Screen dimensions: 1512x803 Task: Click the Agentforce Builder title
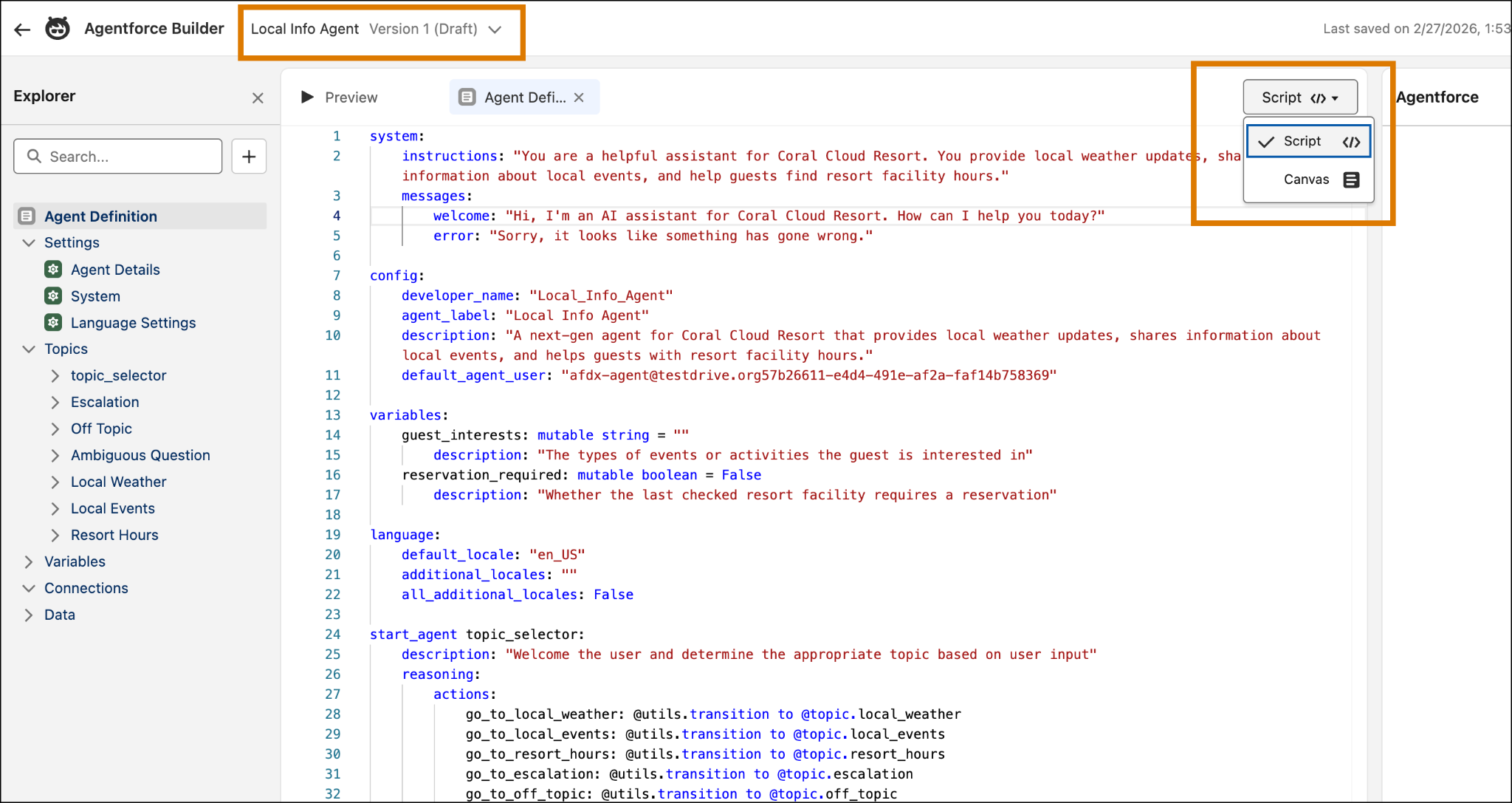click(154, 28)
